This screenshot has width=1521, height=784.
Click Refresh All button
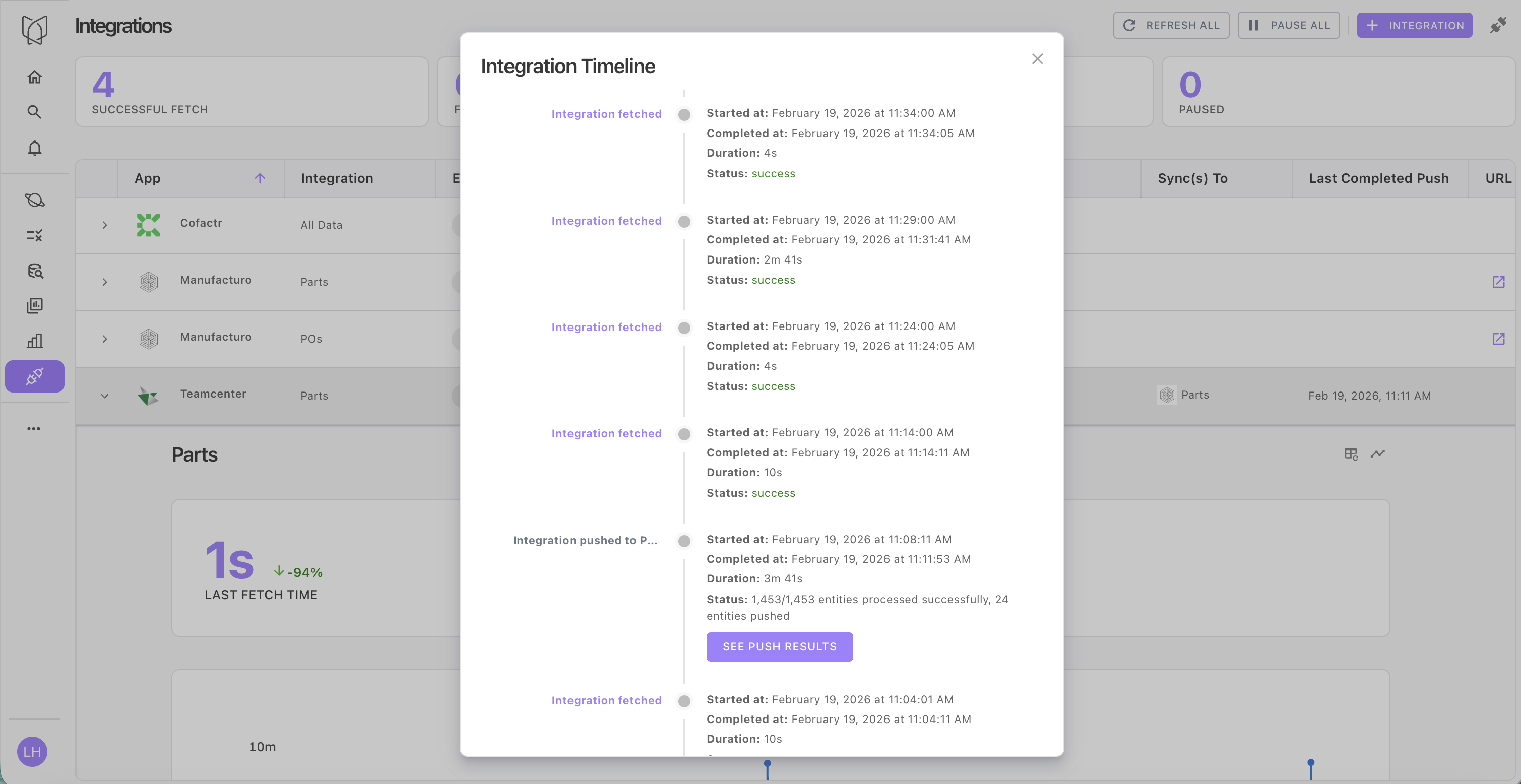click(x=1170, y=25)
